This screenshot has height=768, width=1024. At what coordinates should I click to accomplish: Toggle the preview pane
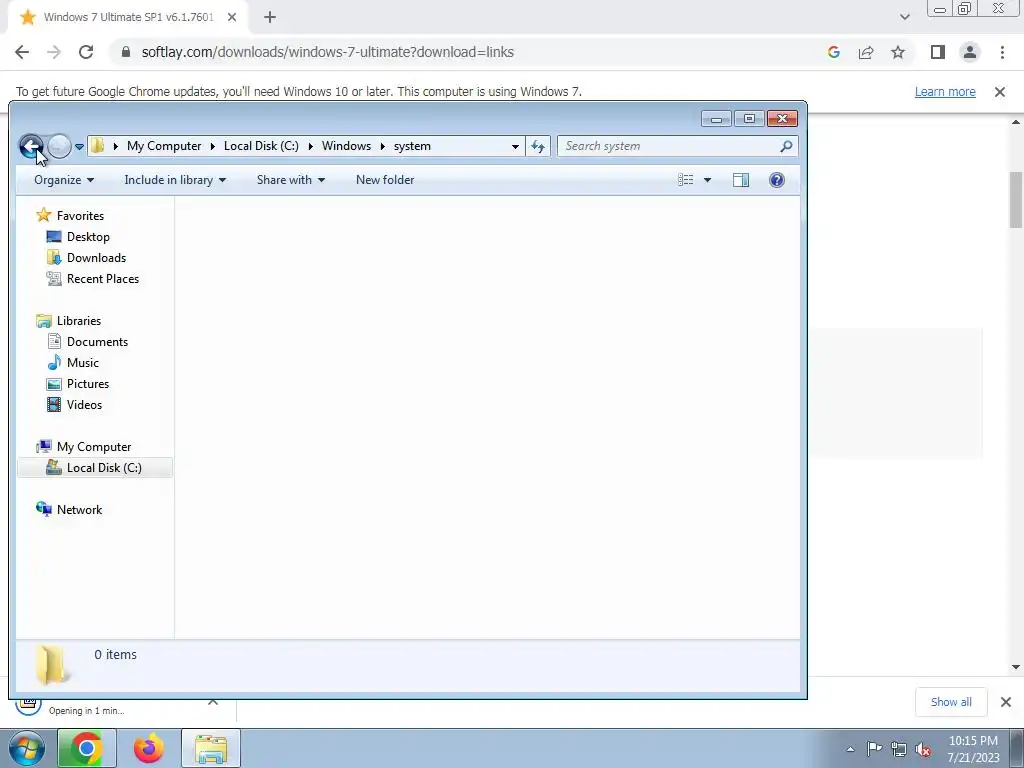pyautogui.click(x=741, y=180)
